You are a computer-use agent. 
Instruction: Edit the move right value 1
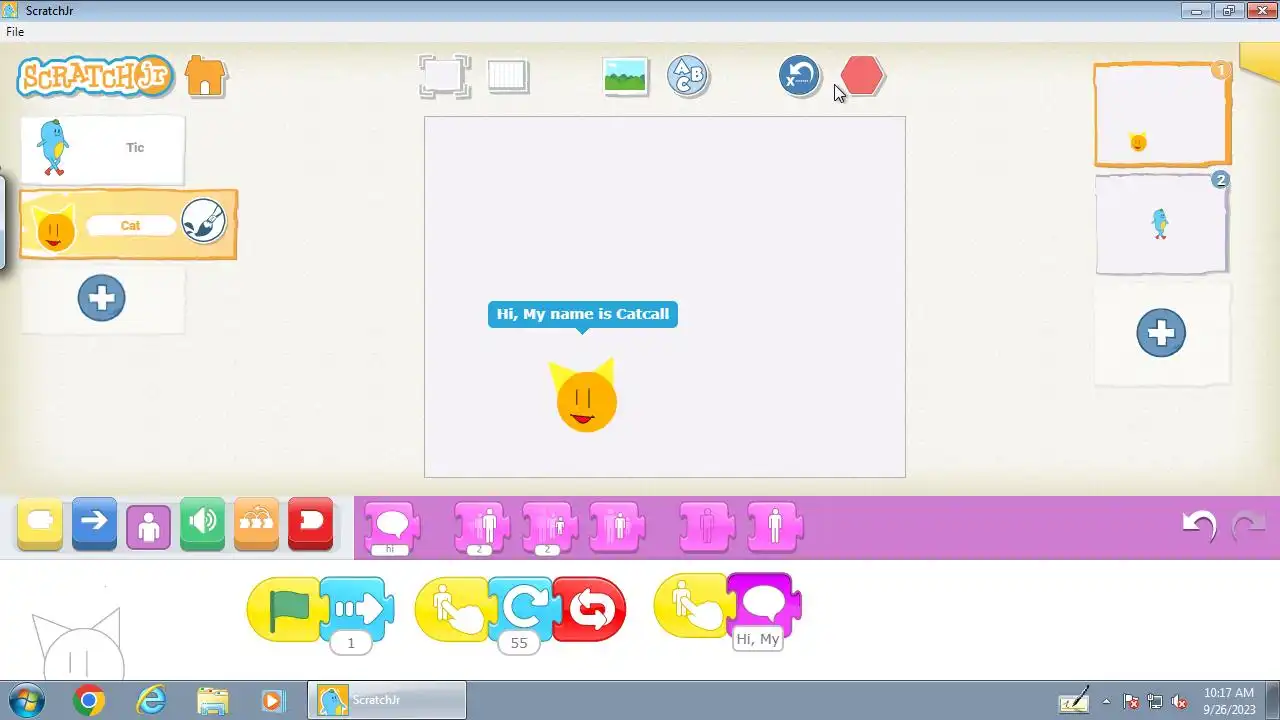tap(350, 643)
